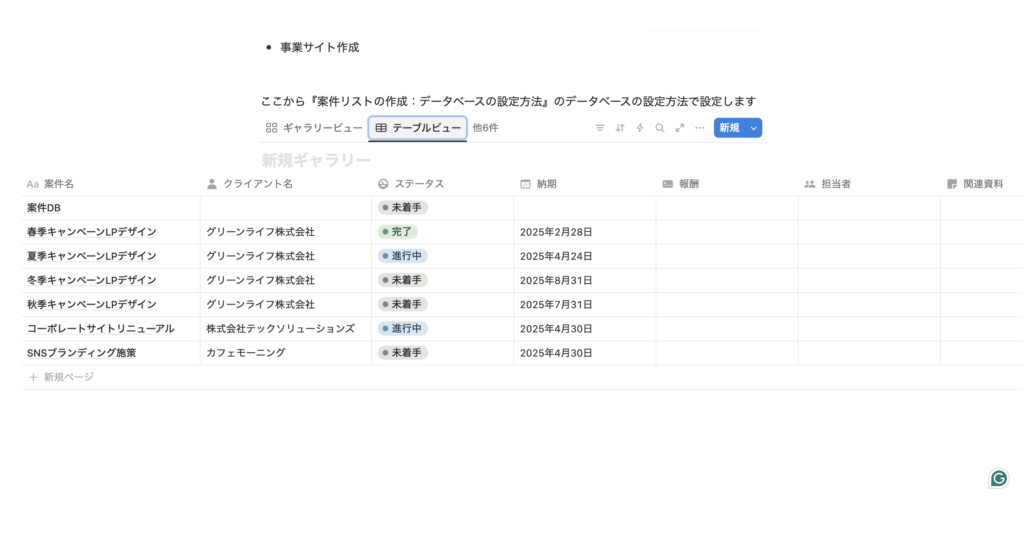Viewport: 1024px width, 553px height.
Task: Click the database search magnifier icon
Action: [660, 128]
